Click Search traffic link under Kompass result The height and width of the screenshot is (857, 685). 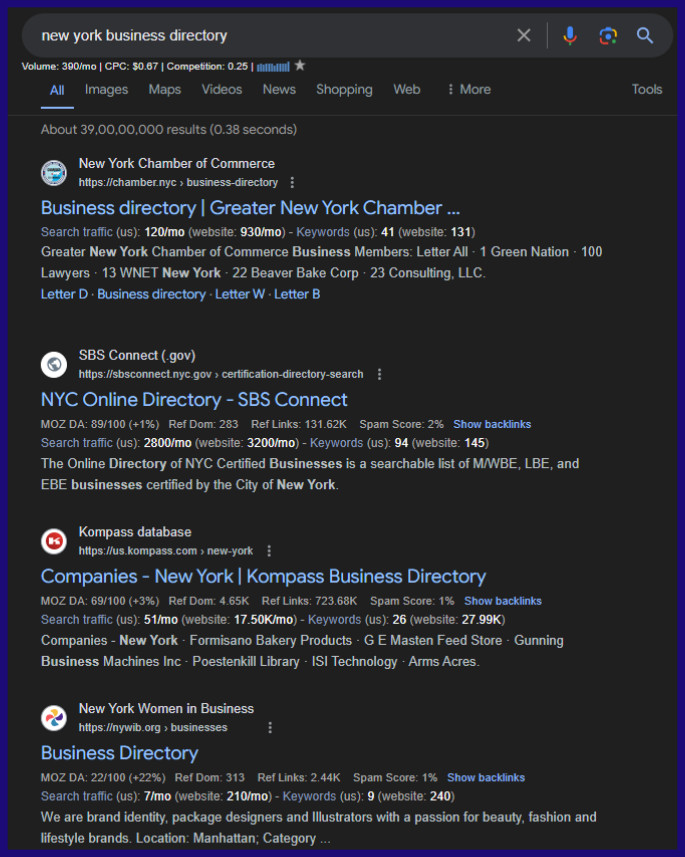tap(77, 619)
